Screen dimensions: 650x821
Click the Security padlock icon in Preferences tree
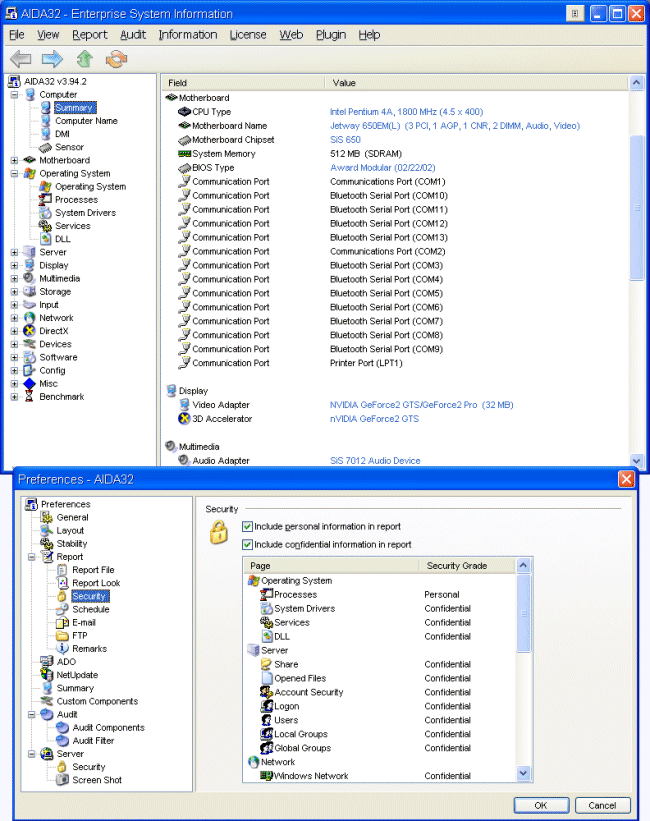[62, 596]
